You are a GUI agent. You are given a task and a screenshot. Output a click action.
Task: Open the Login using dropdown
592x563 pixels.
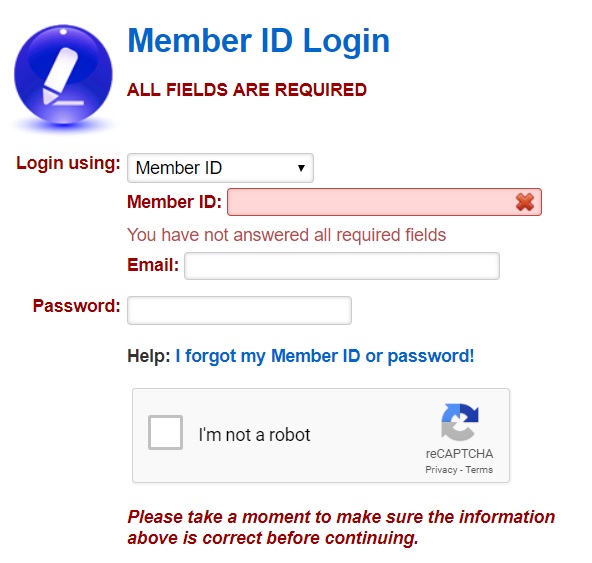220,168
